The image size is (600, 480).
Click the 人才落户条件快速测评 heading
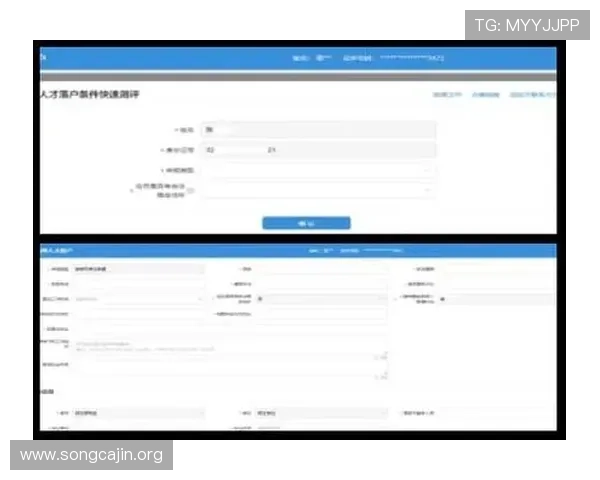90,95
